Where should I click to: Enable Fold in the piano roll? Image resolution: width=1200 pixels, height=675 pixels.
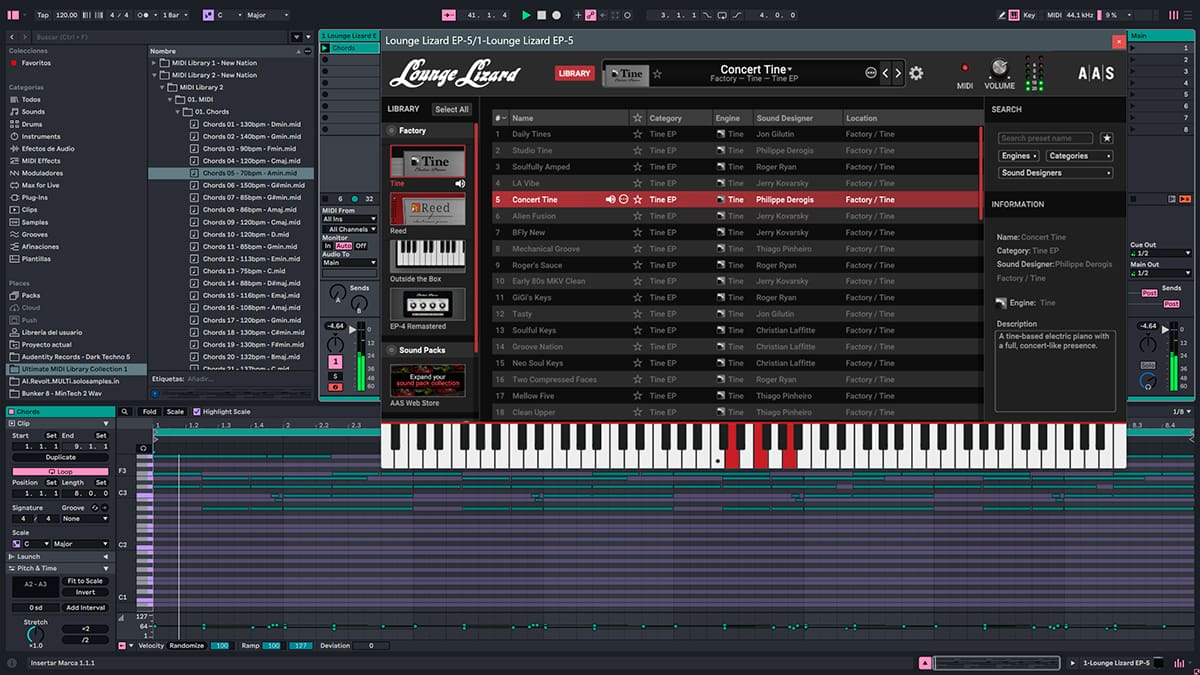coord(149,412)
